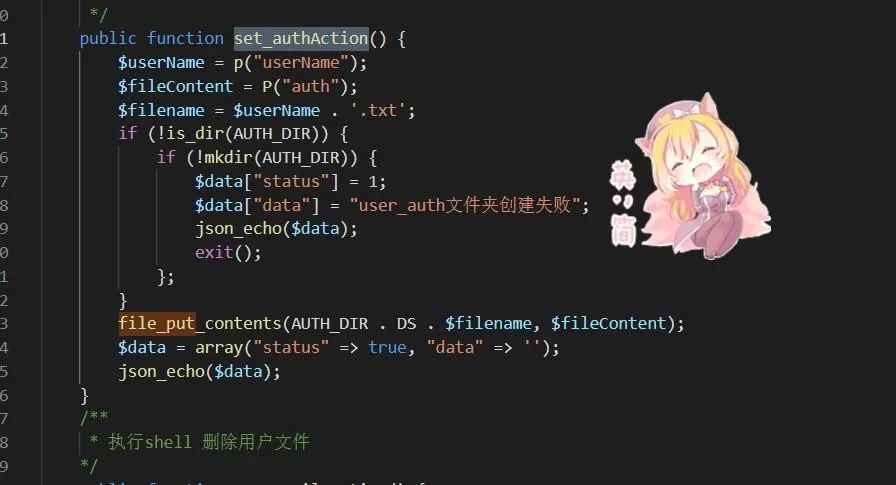896x485 pixels.
Task: Click the exit() statement
Action: click(228, 253)
